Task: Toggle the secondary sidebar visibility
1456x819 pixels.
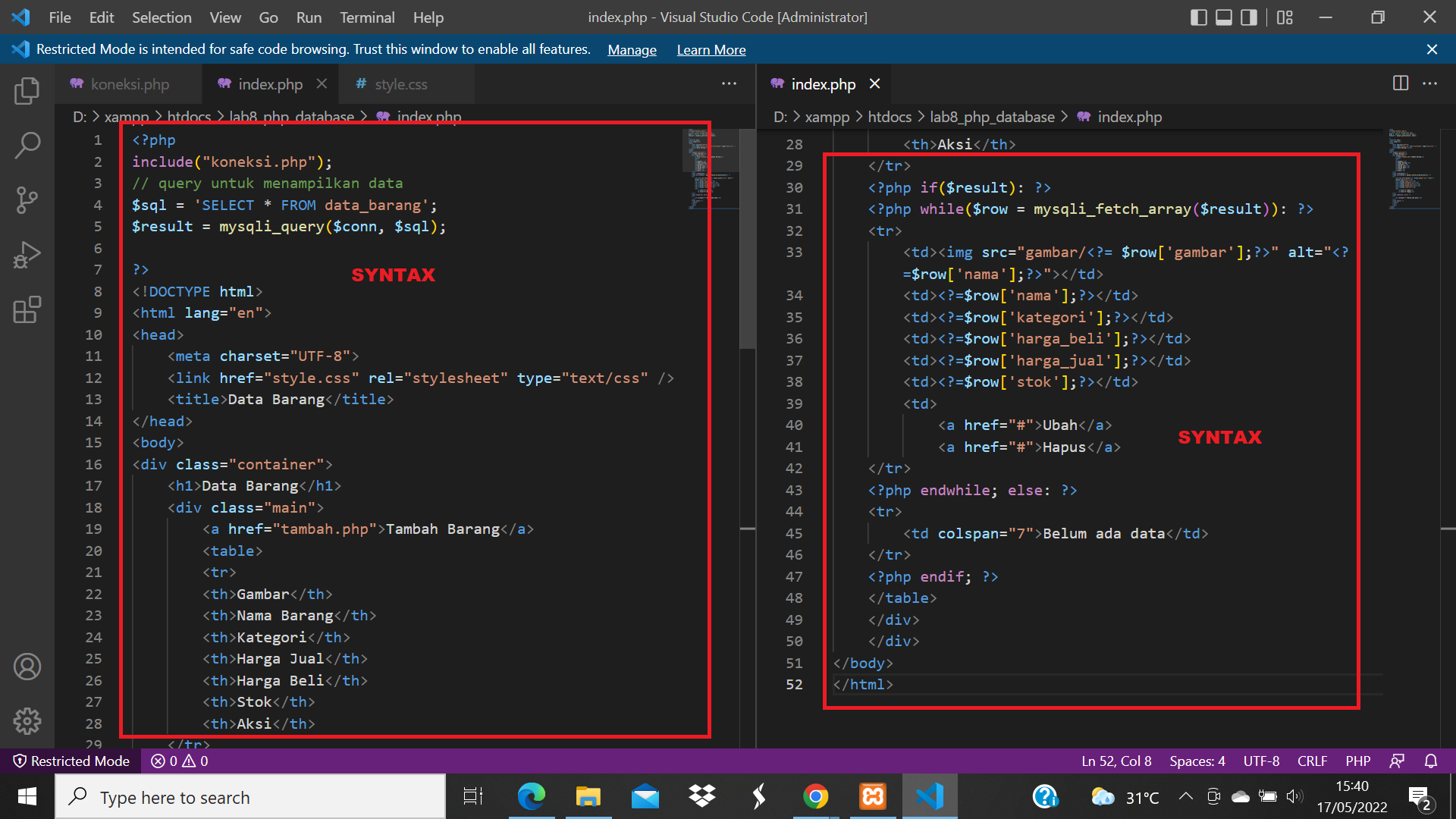Action: pyautogui.click(x=1249, y=17)
